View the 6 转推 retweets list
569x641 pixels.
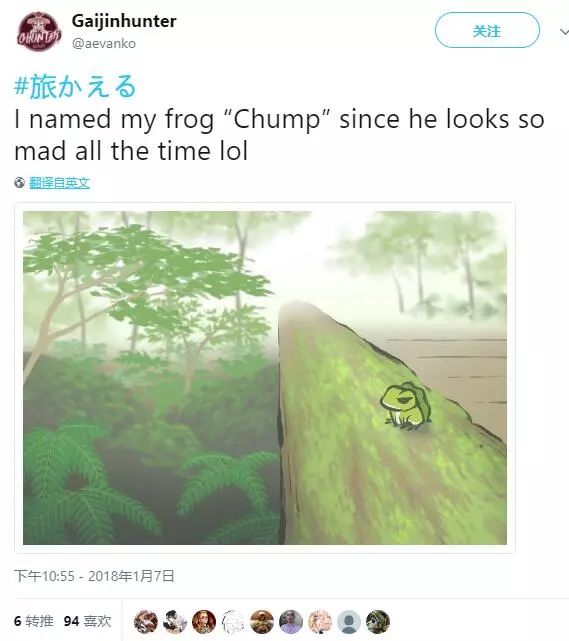[34, 621]
